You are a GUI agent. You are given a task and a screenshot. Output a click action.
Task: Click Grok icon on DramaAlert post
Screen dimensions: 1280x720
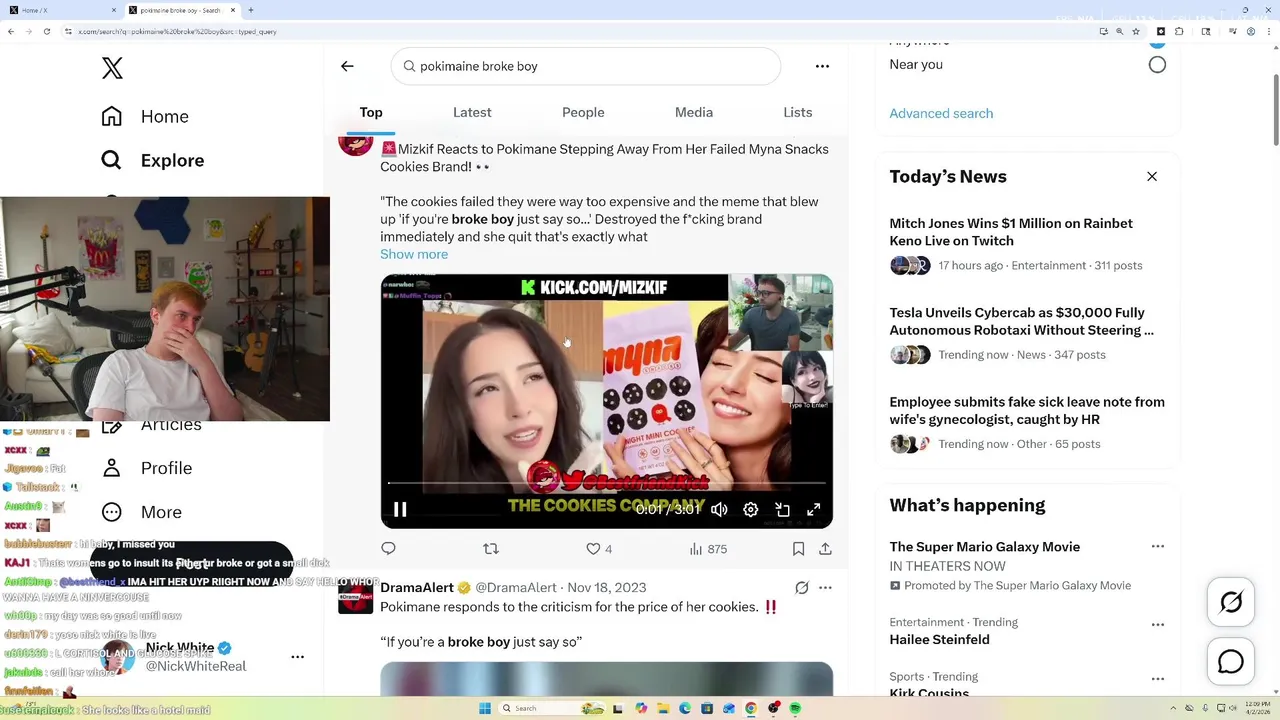801,588
